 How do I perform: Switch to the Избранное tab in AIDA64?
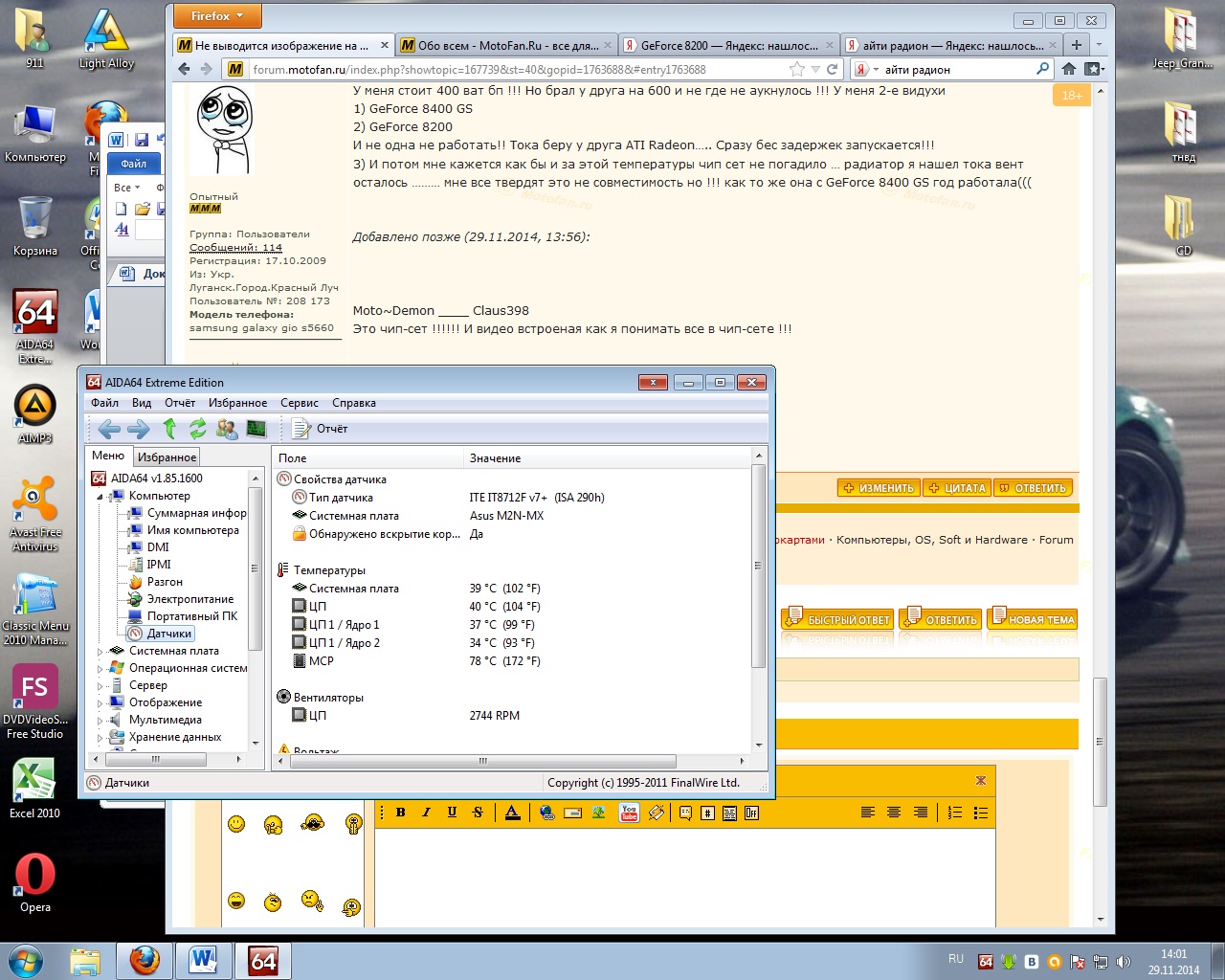click(167, 457)
